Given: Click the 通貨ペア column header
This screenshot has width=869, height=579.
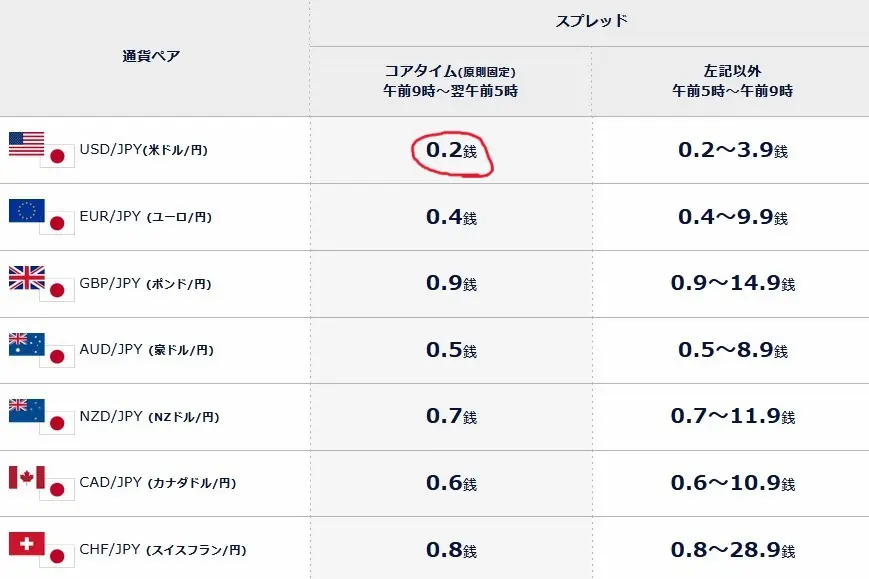Looking at the screenshot, I should click(x=151, y=56).
